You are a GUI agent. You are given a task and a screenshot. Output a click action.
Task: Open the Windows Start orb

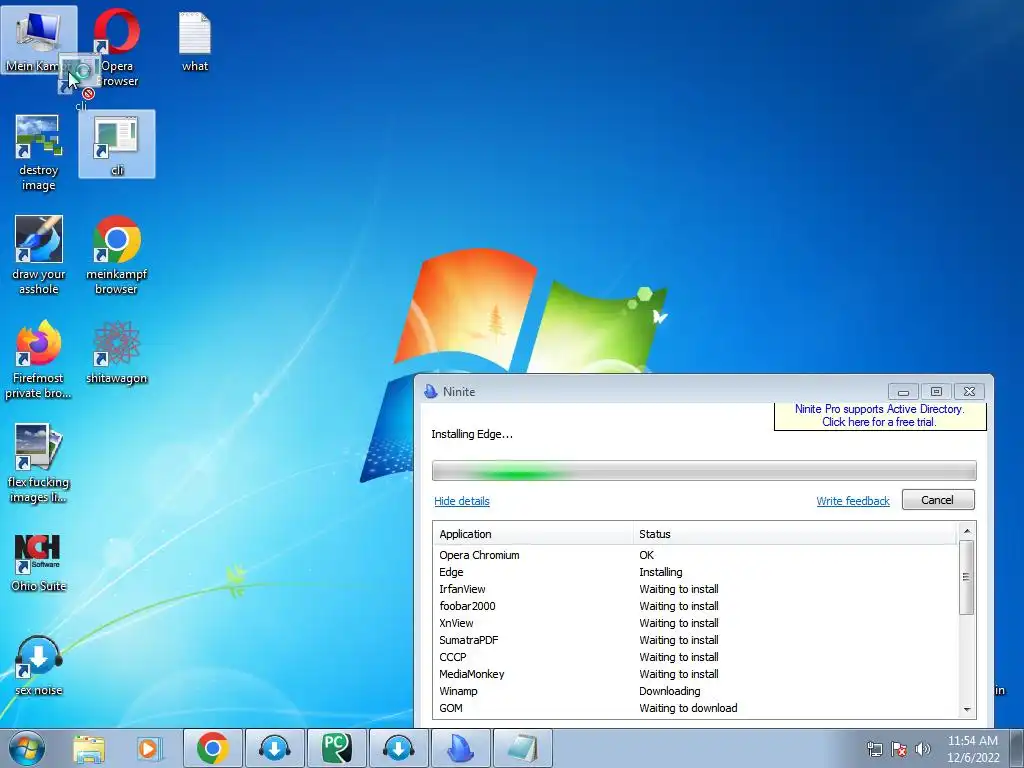tap(27, 748)
